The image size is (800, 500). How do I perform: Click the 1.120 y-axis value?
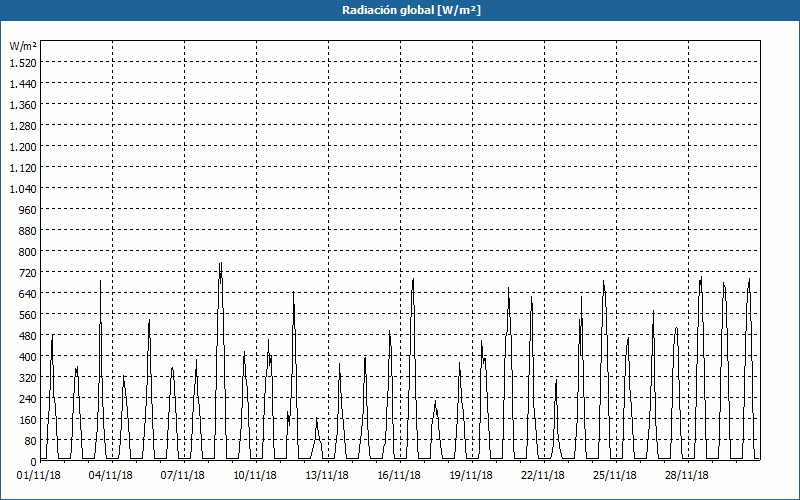(23, 167)
